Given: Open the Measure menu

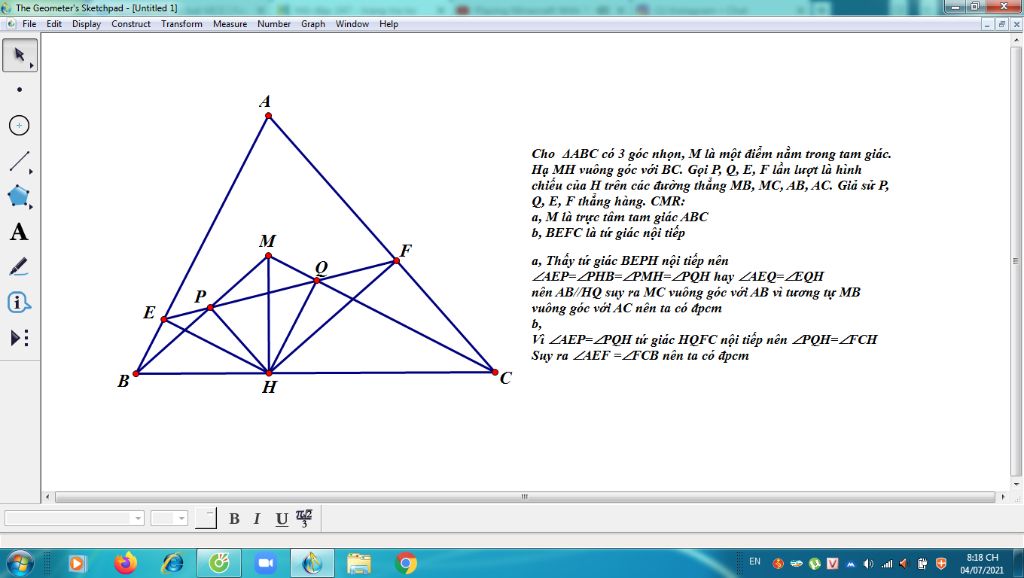Looking at the screenshot, I should coord(230,24).
